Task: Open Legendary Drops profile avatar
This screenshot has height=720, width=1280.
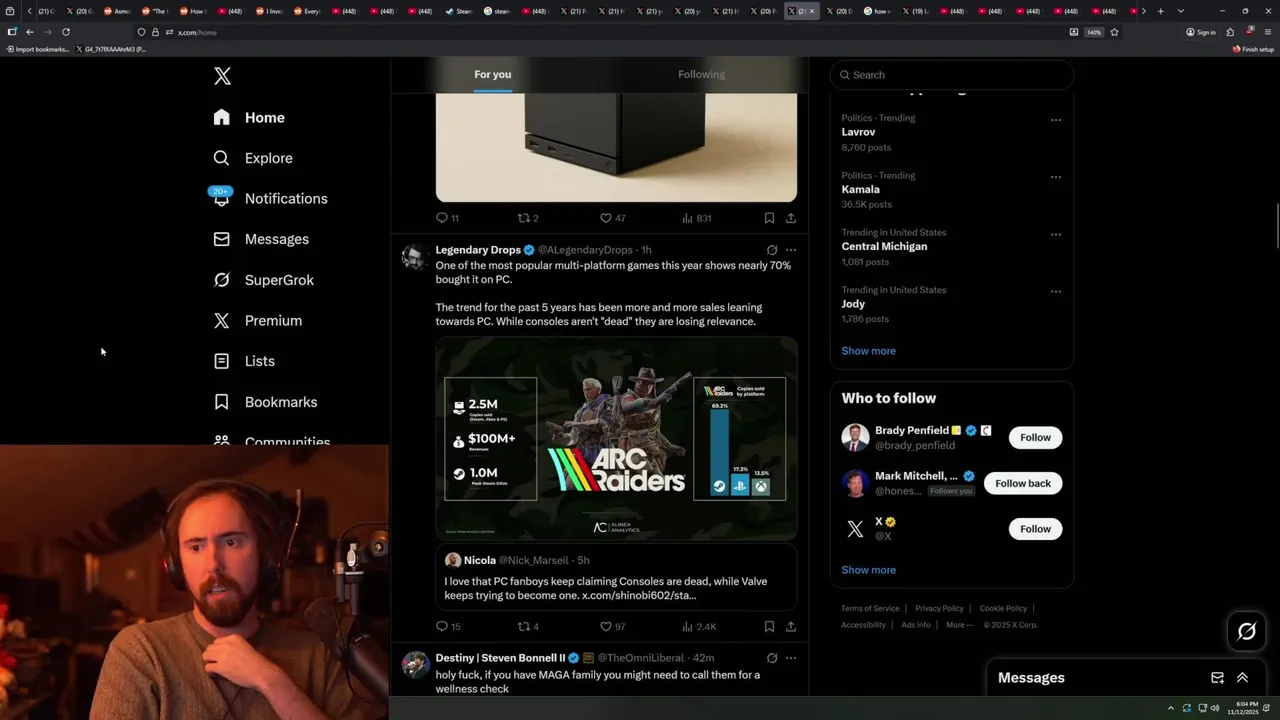Action: 414,257
